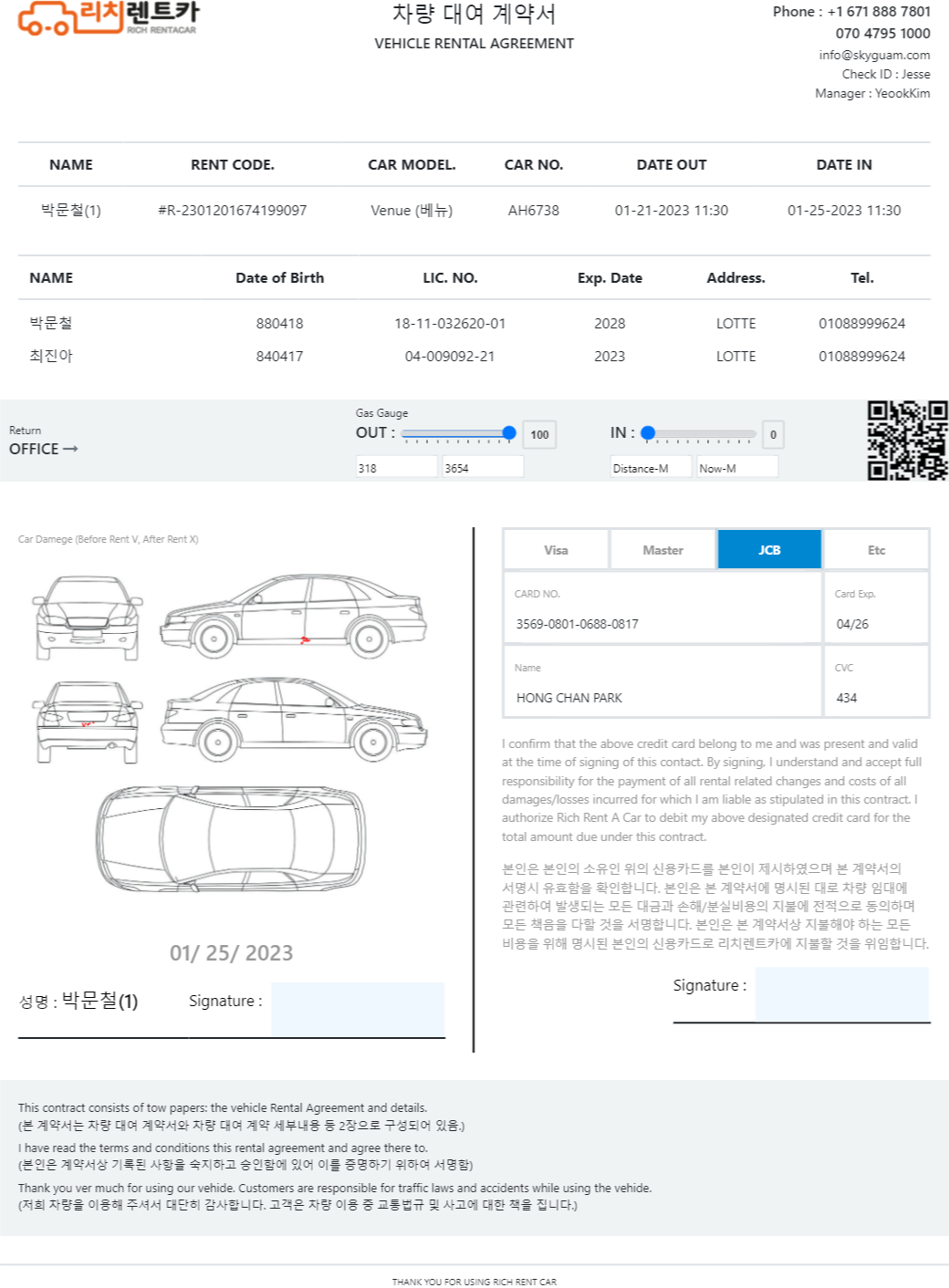Click the IN gauge value box 0
The height and width of the screenshot is (1288, 949).
[x=773, y=434]
